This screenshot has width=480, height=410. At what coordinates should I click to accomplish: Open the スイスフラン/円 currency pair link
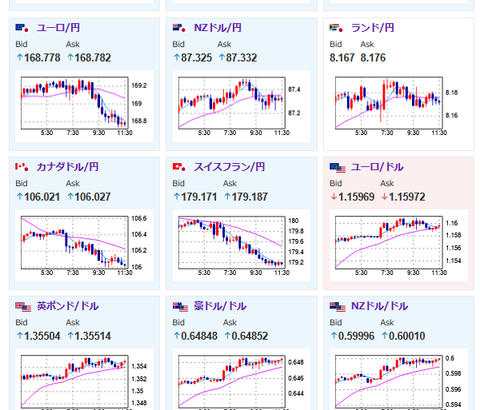click(229, 167)
